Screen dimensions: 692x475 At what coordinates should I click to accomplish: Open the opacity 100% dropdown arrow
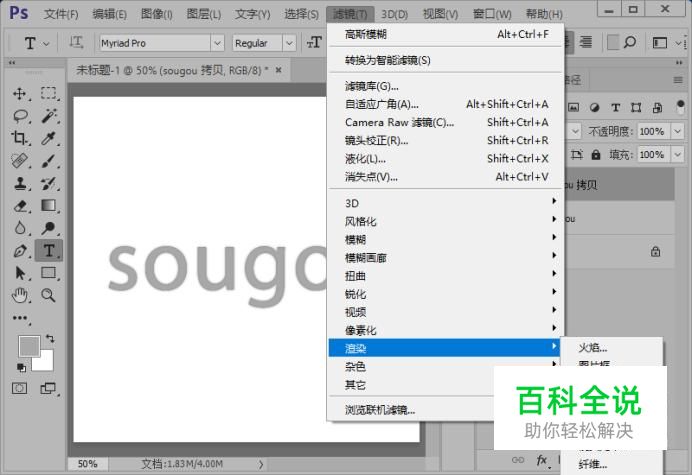click(x=677, y=131)
